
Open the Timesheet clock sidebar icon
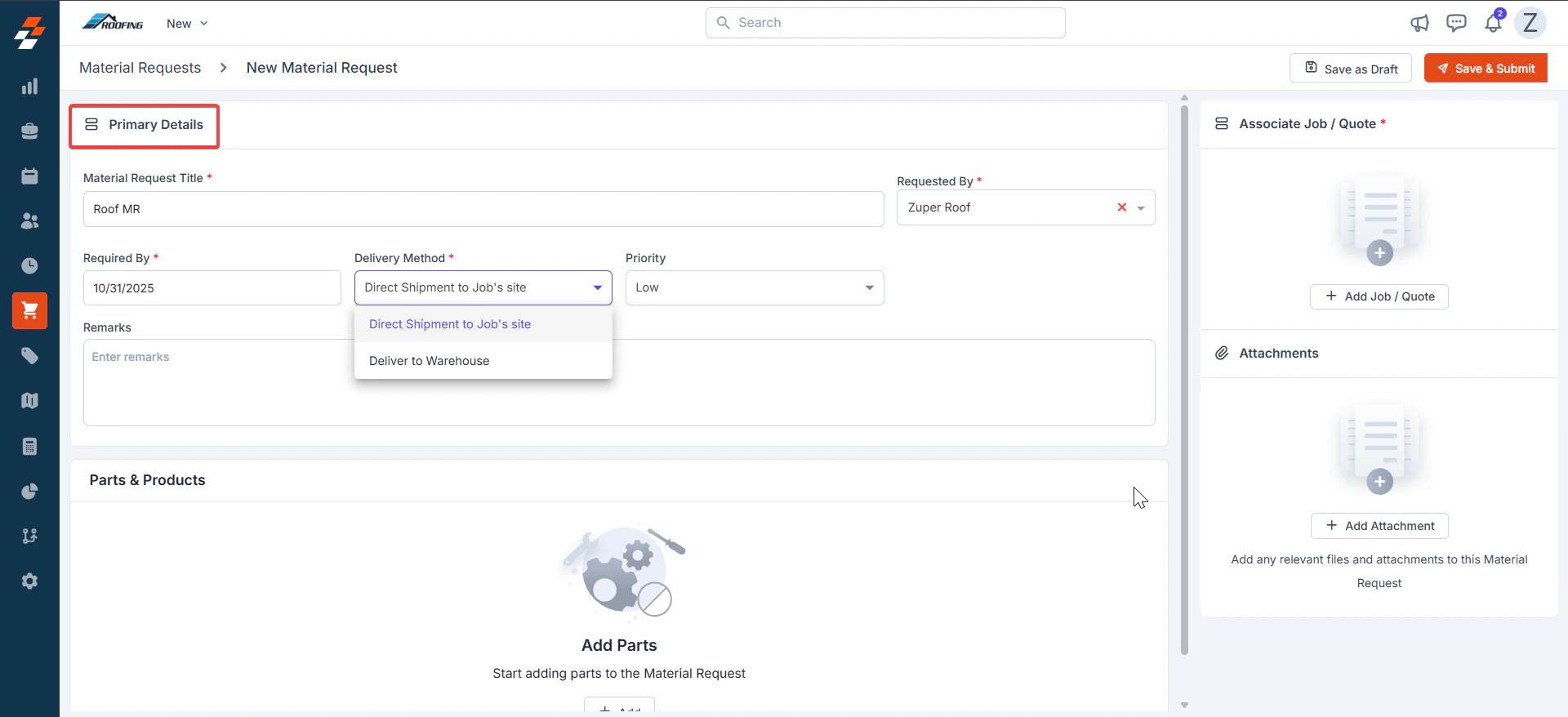[x=29, y=265]
